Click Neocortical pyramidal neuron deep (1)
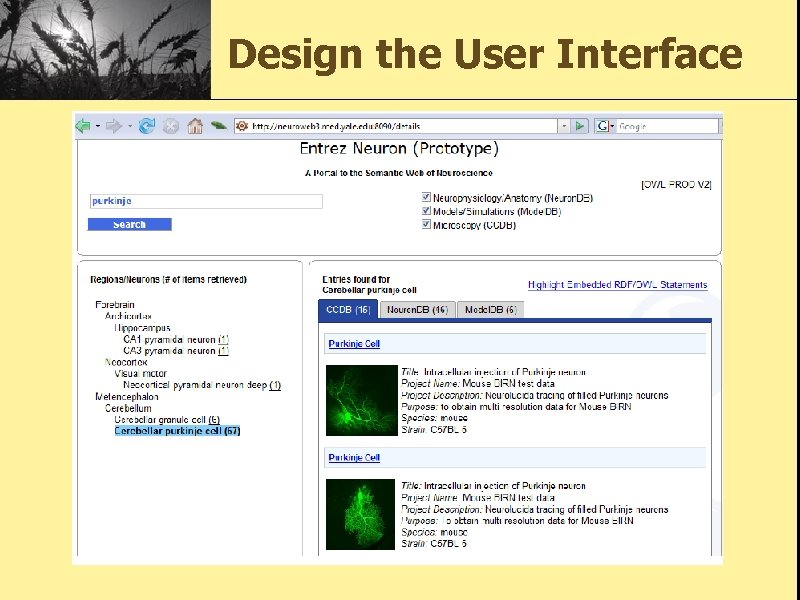This screenshot has width=800, height=600. (x=202, y=385)
